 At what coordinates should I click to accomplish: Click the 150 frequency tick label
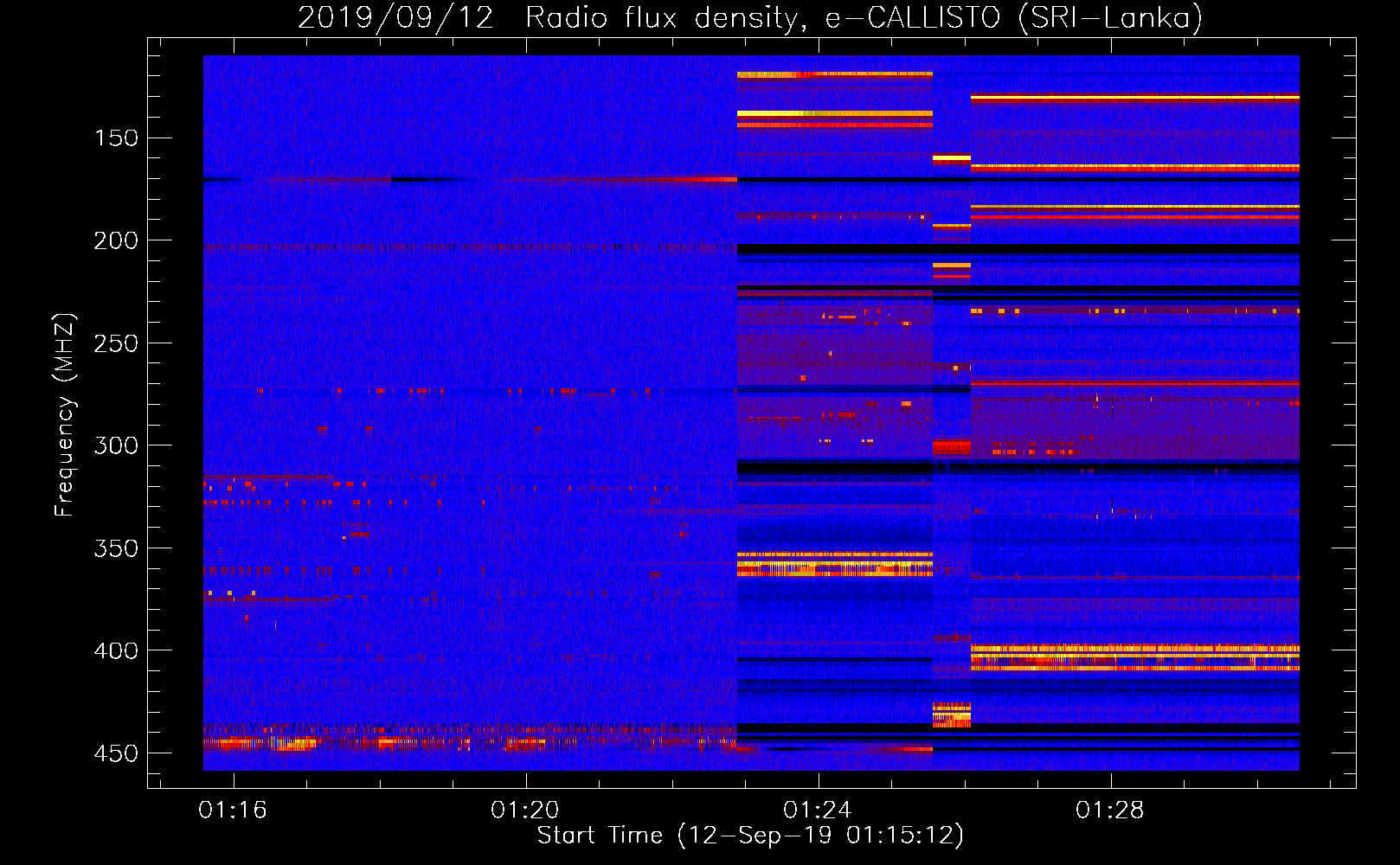coord(116,138)
